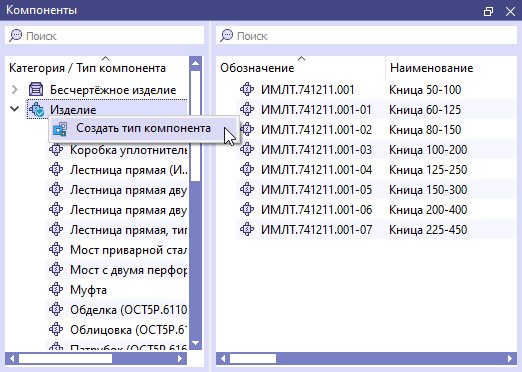The width and height of the screenshot is (522, 372).
Task: Click the 'Изделие' category icon
Action: 36,109
